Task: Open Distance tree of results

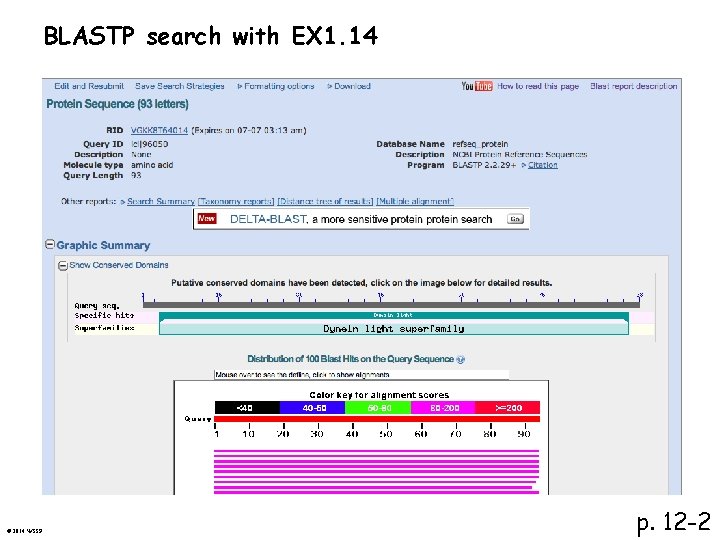Action: tap(326, 201)
